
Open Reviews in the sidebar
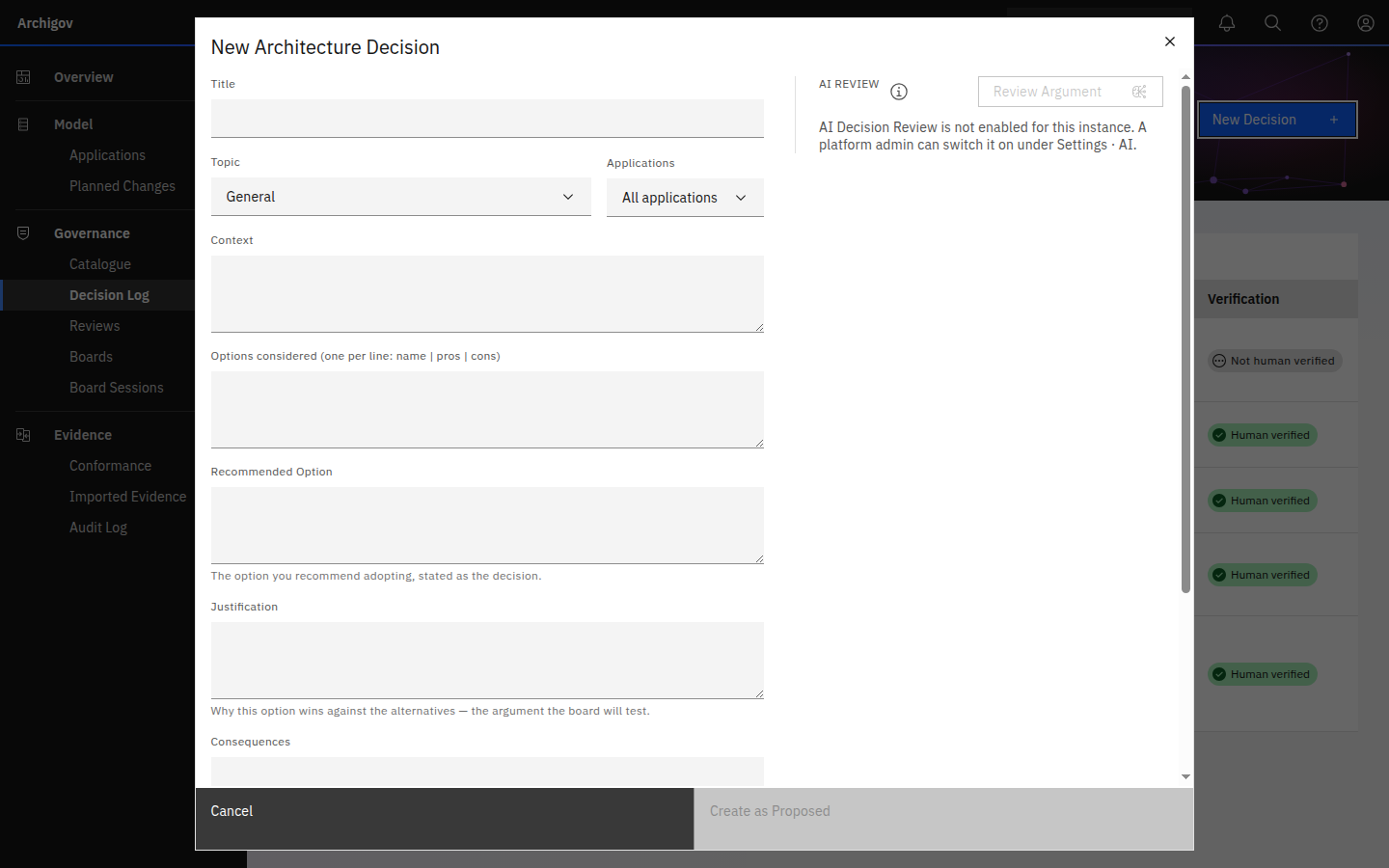pyautogui.click(x=95, y=326)
